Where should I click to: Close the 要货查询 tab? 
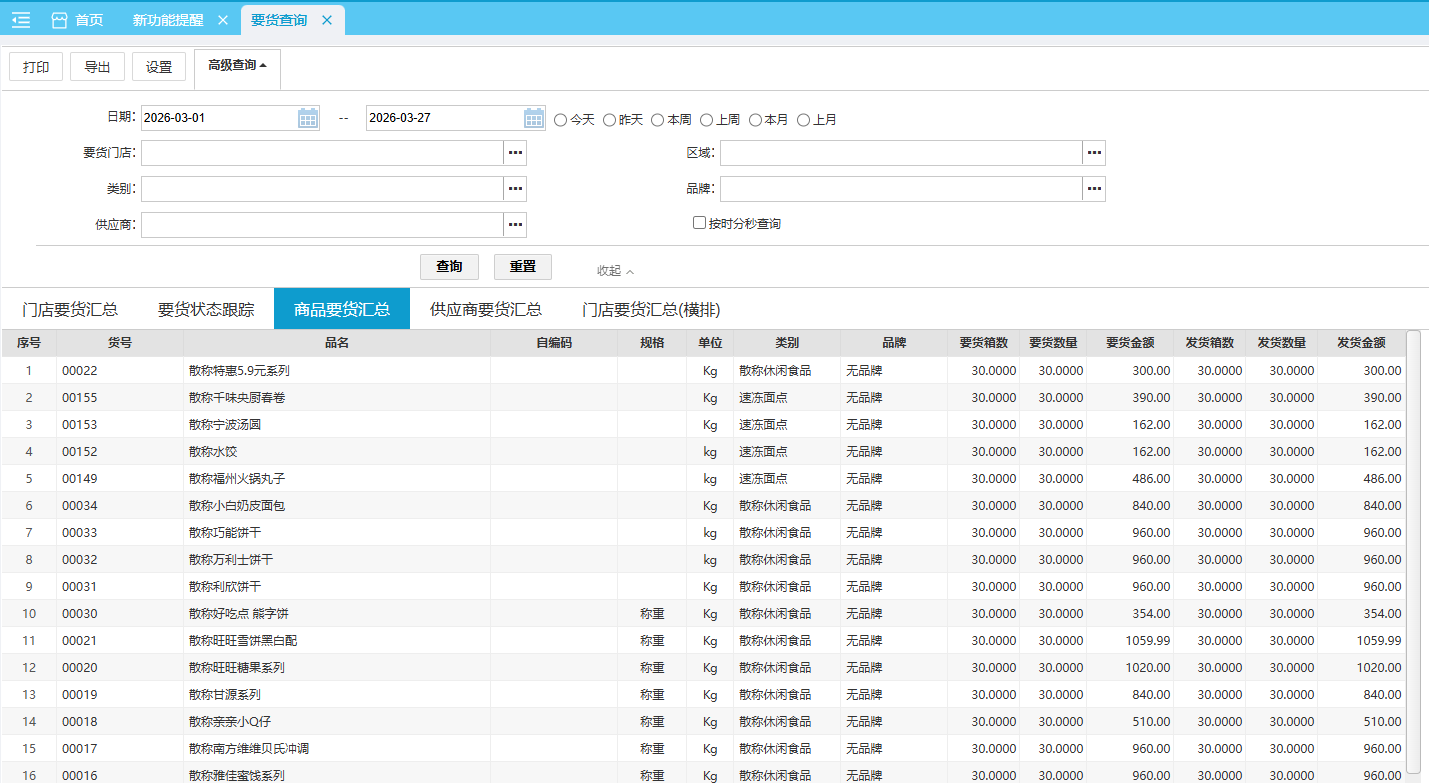[x=327, y=20]
